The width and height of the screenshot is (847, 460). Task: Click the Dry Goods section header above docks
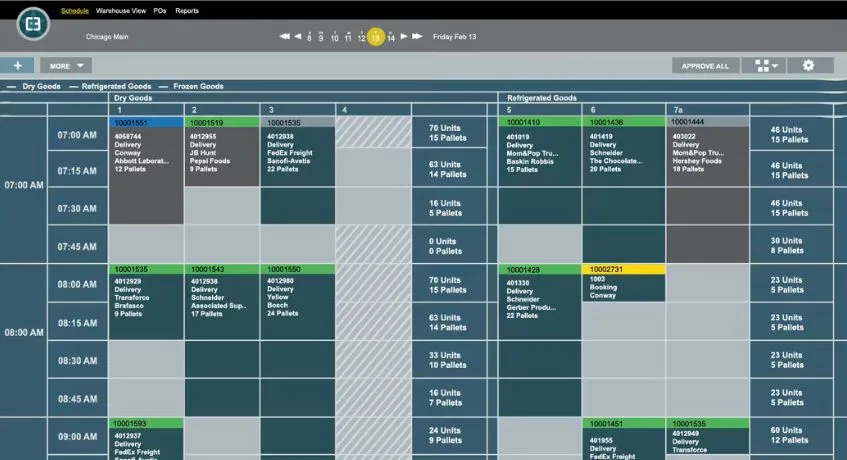(x=133, y=98)
